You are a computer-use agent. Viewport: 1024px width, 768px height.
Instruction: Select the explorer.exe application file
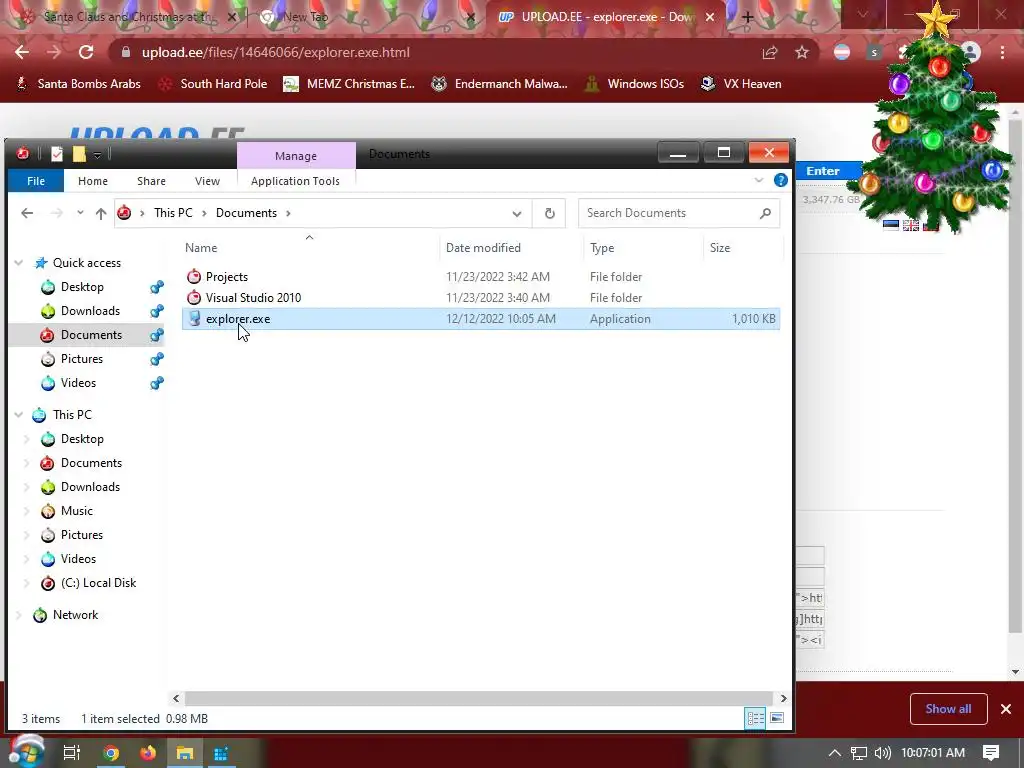click(481, 319)
